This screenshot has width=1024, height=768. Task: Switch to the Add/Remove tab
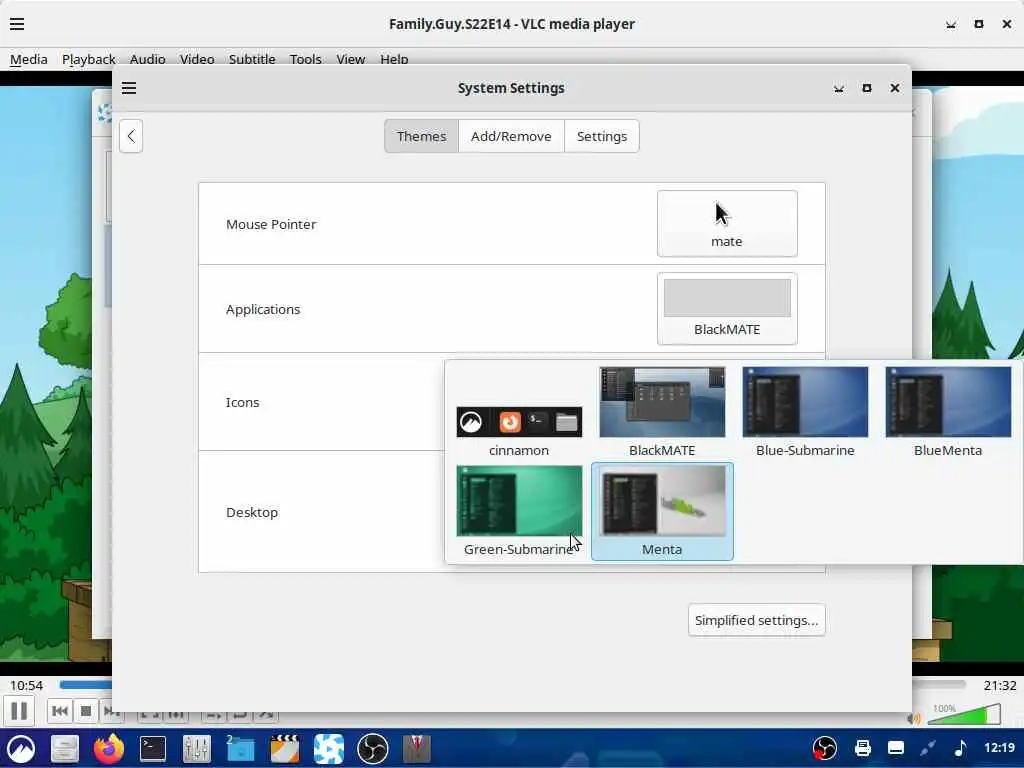(511, 136)
